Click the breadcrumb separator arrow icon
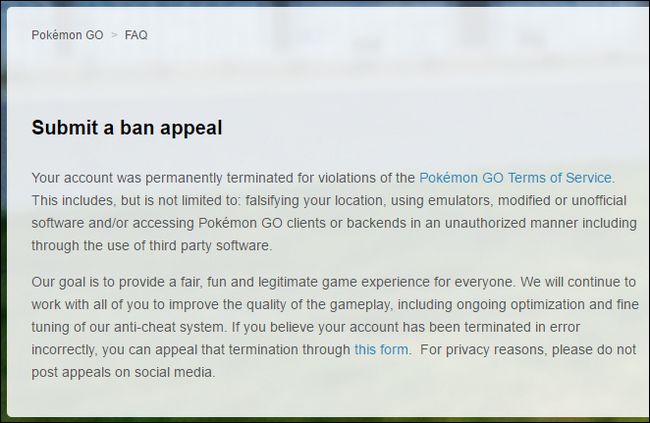 coord(114,35)
